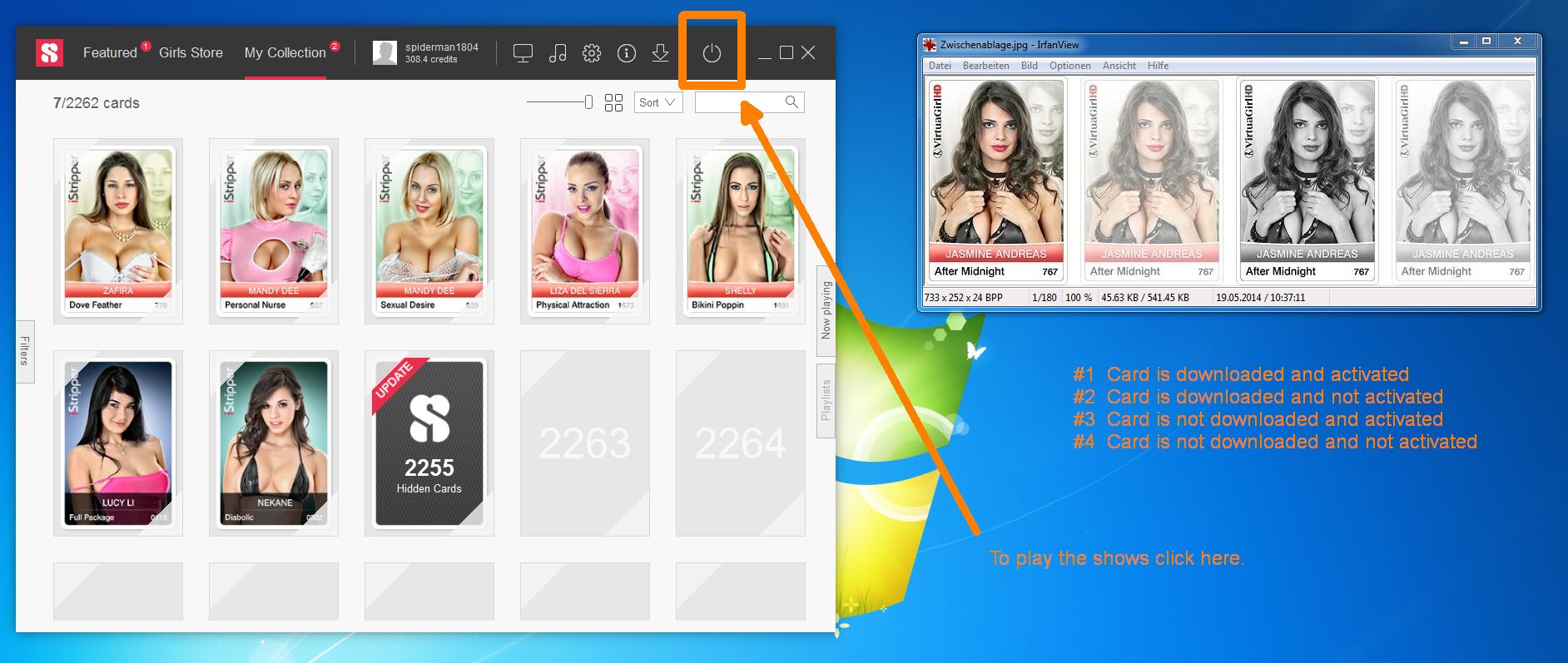Screen dimensions: 1568x663
Task: Select the Nekane Diabolic card
Action: click(274, 443)
